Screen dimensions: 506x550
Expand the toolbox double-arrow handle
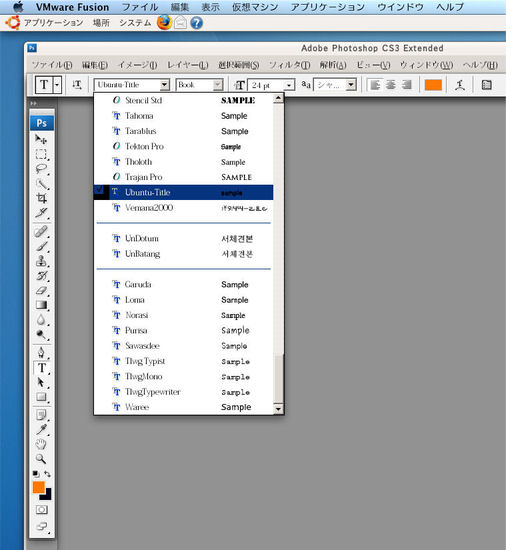click(x=33, y=103)
